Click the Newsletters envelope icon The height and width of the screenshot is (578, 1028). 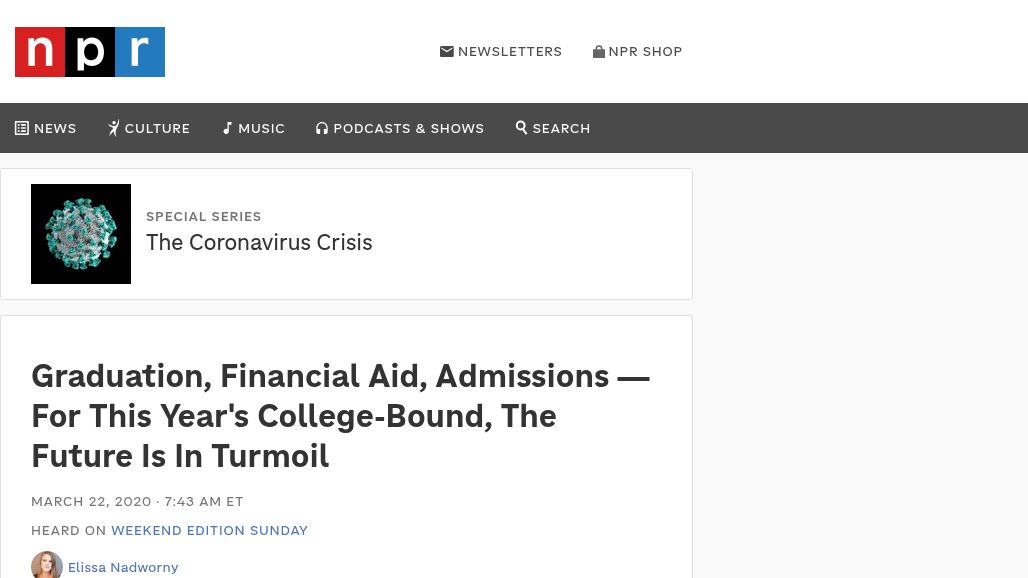[447, 52]
